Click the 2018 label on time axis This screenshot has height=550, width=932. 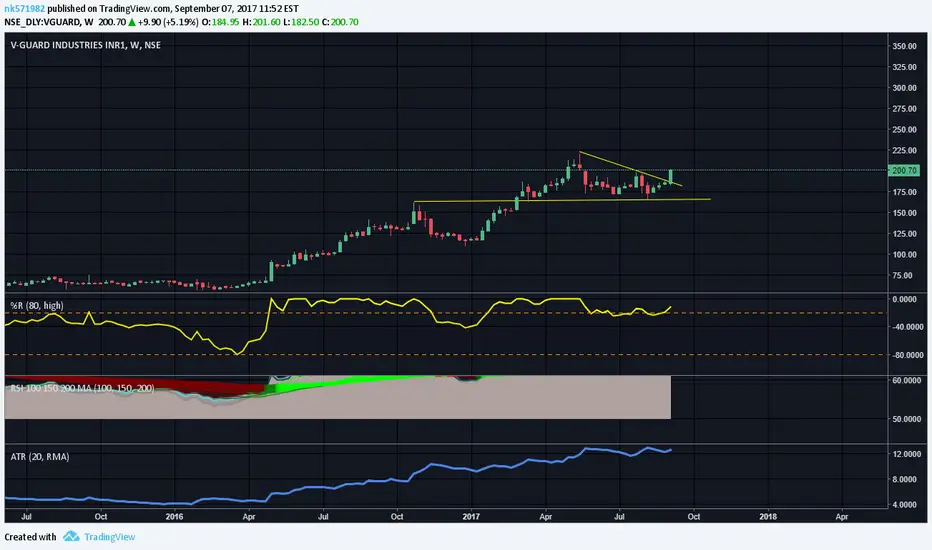[x=767, y=517]
